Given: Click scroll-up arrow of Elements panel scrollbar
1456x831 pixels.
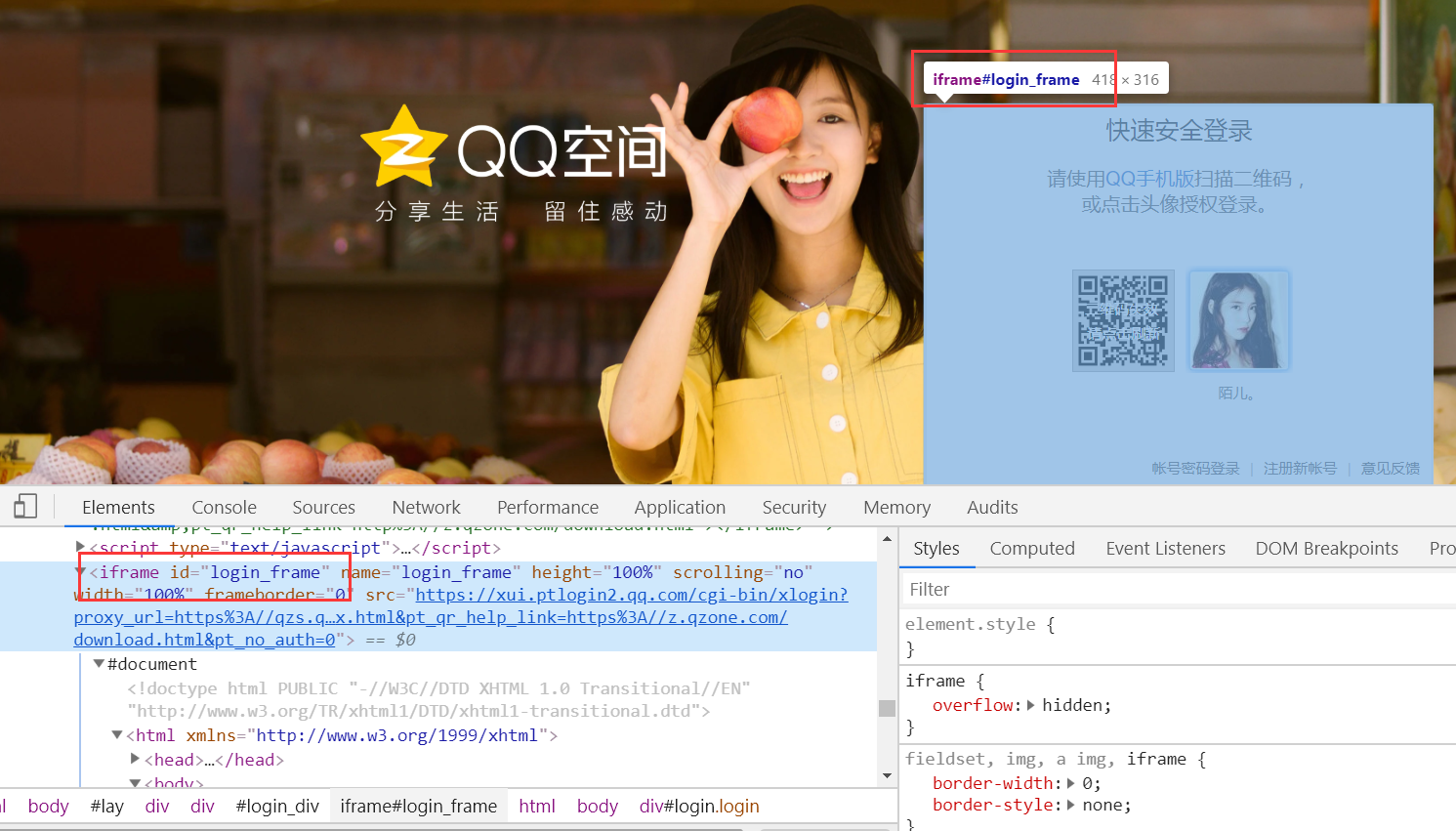Looking at the screenshot, I should [887, 538].
